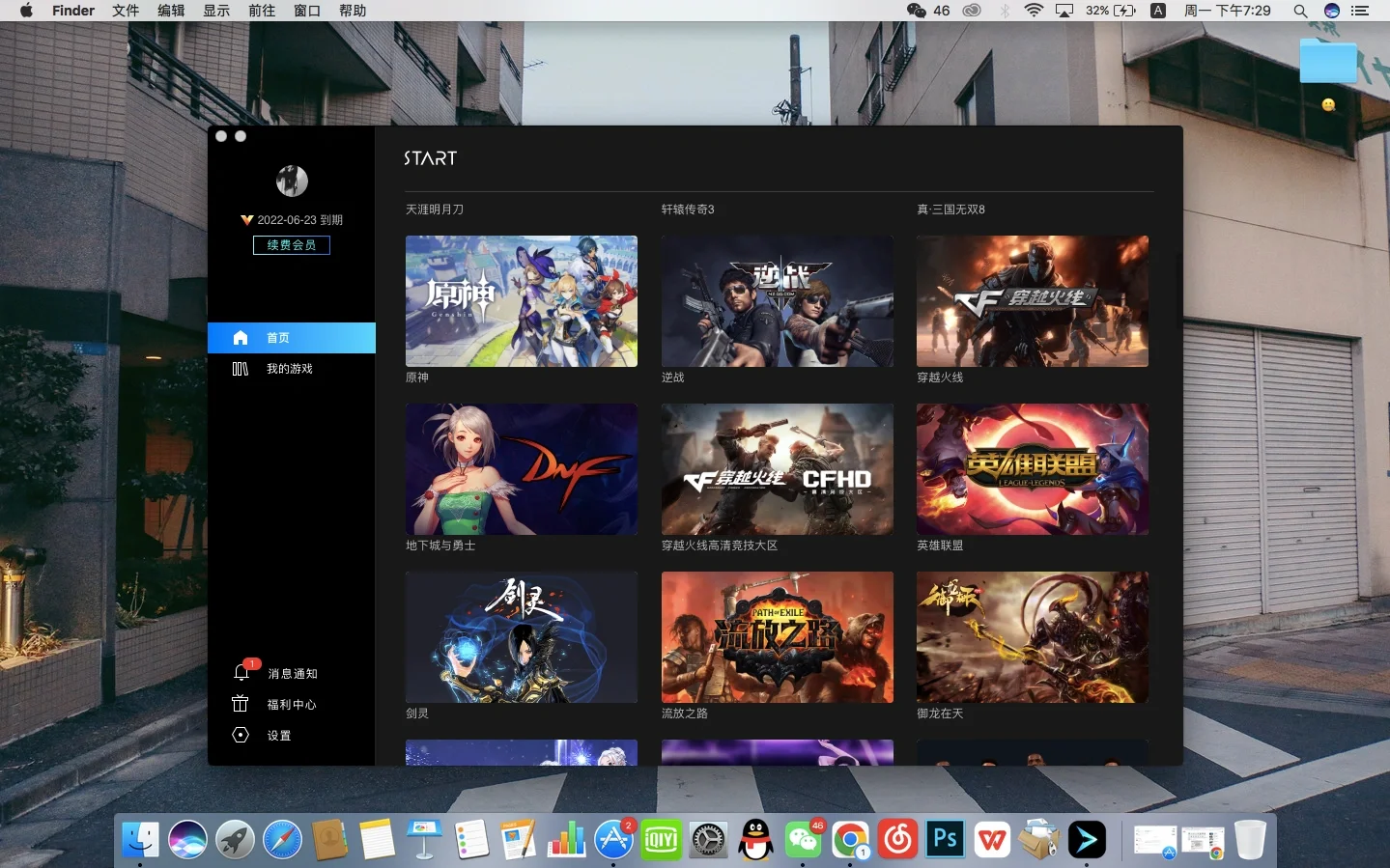Select 首页 in the sidebar
The height and width of the screenshot is (868, 1390).
click(292, 338)
